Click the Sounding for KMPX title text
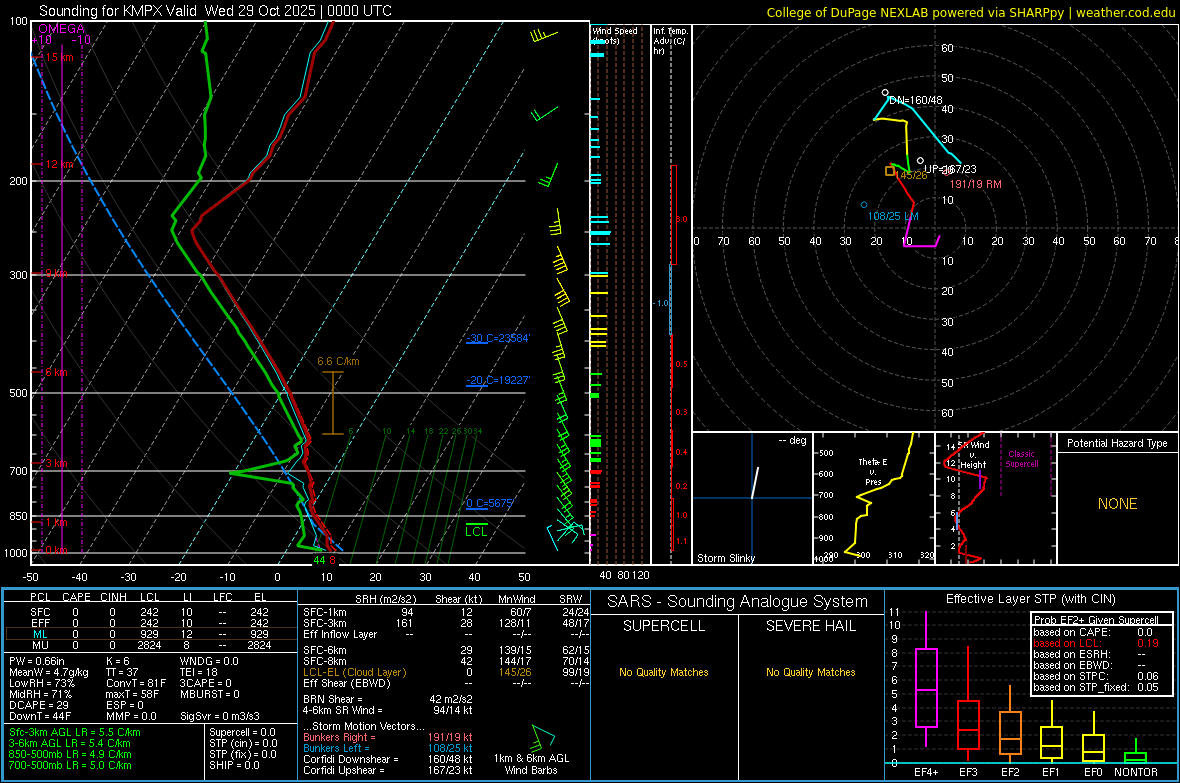The width and height of the screenshot is (1180, 783). tap(215, 11)
